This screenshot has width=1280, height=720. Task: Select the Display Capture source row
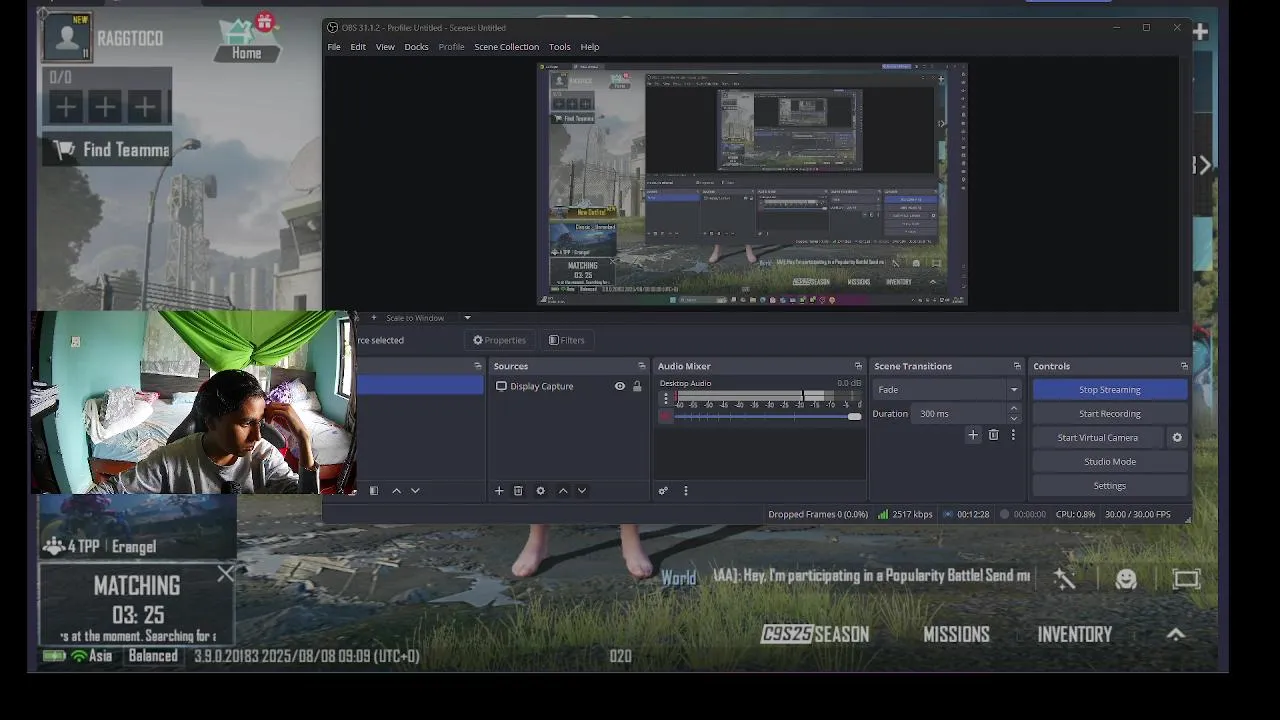click(x=568, y=386)
